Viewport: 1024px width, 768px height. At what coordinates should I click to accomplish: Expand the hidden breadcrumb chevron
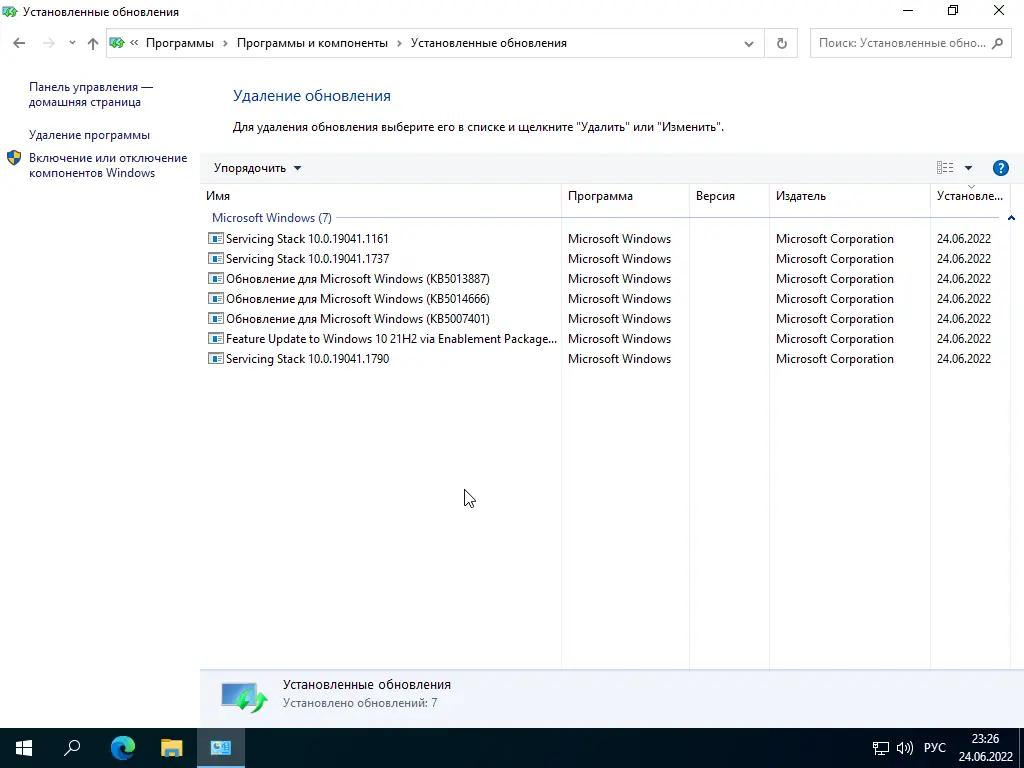point(134,43)
